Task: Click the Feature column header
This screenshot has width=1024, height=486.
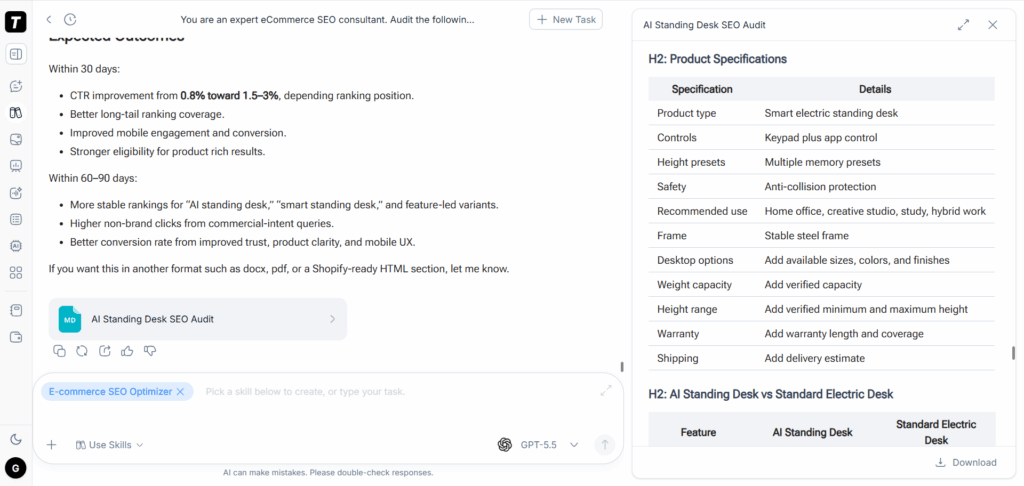Action: coord(698,432)
